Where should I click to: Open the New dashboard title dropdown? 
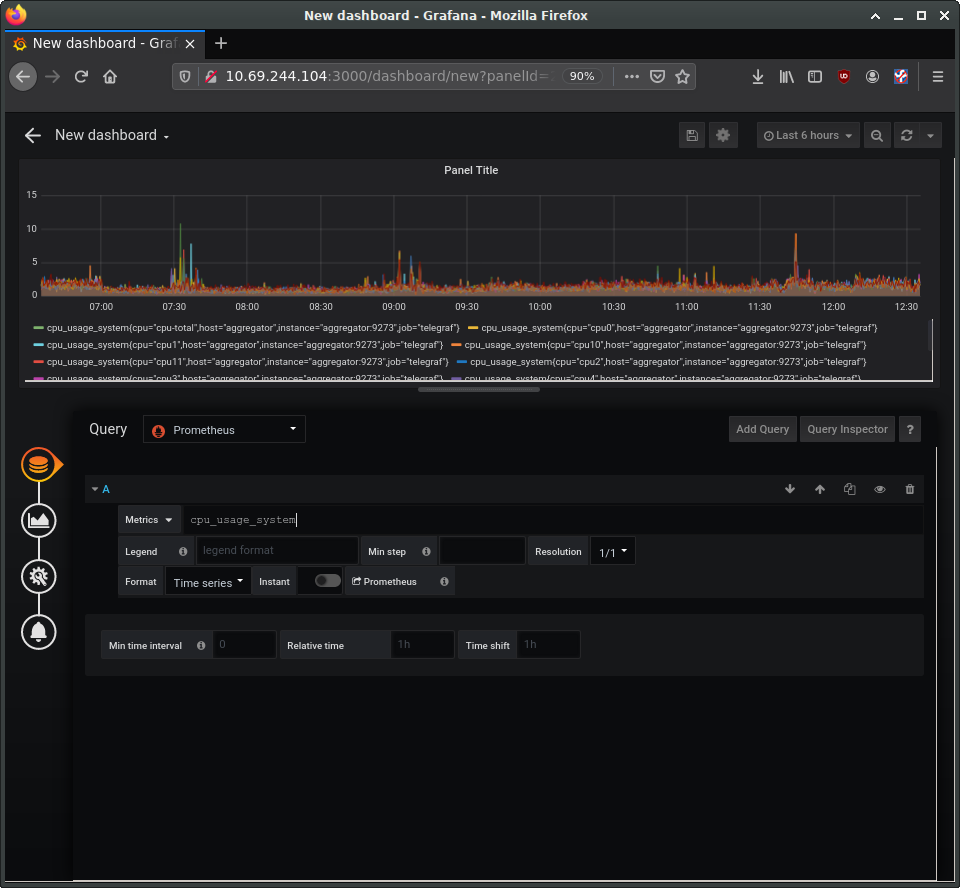point(112,135)
